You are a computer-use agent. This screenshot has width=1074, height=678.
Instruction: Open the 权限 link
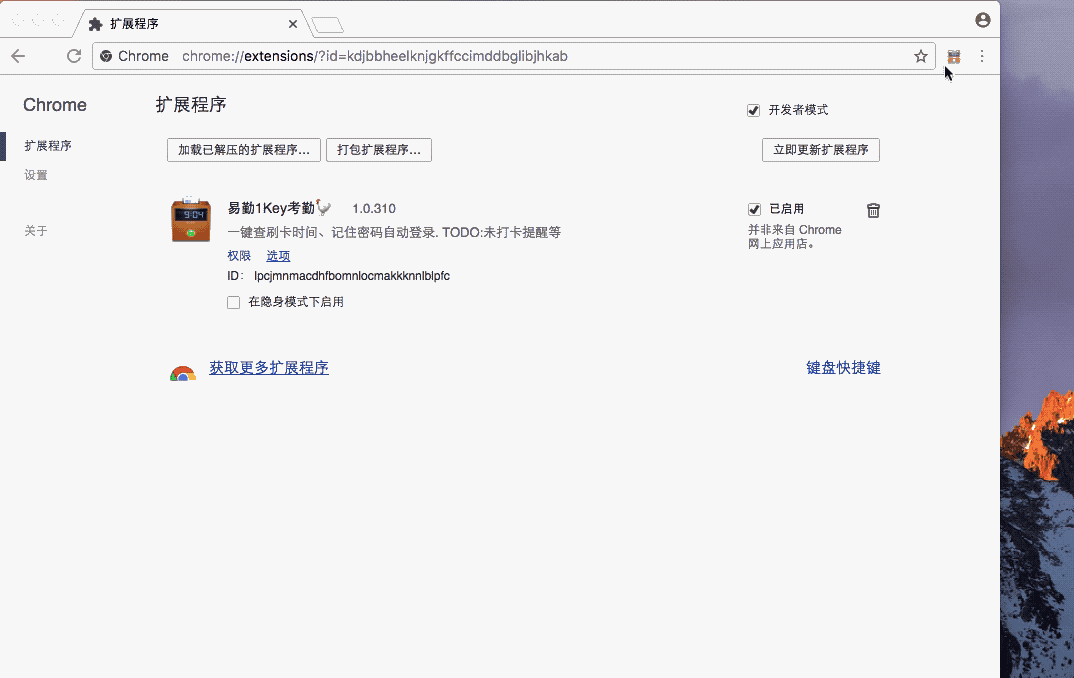pos(239,255)
